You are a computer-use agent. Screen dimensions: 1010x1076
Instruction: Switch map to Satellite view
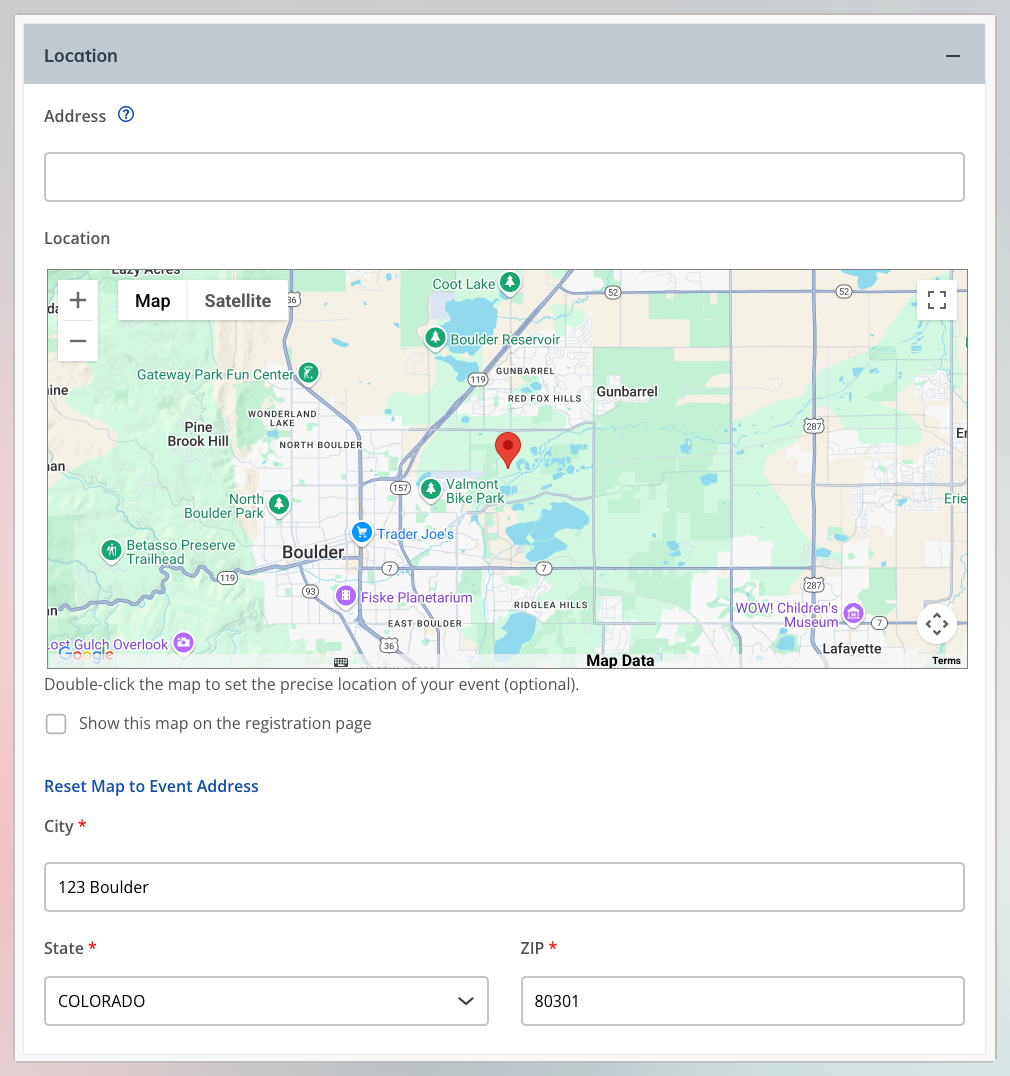pyautogui.click(x=237, y=301)
